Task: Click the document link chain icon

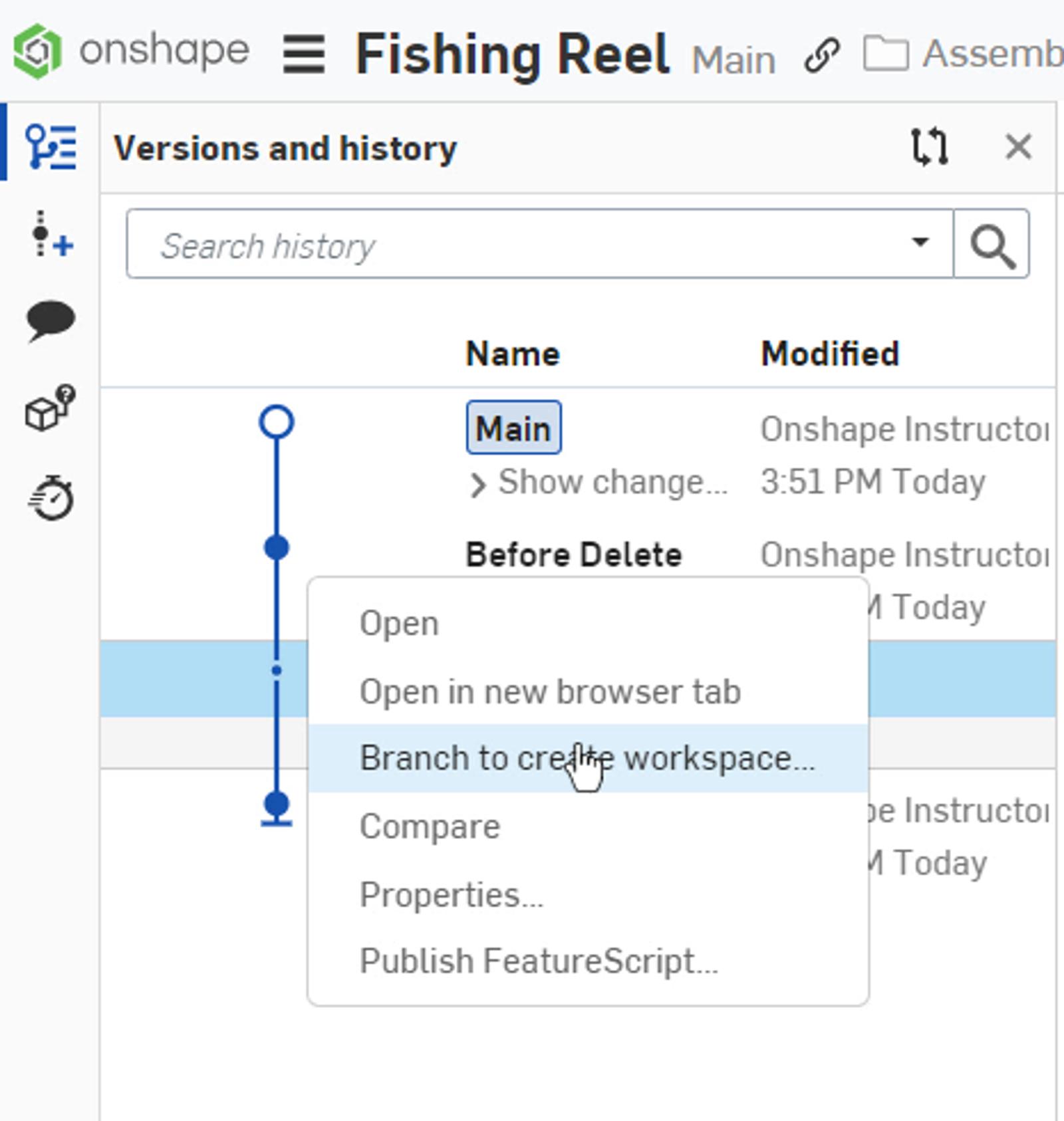Action: 822,55
